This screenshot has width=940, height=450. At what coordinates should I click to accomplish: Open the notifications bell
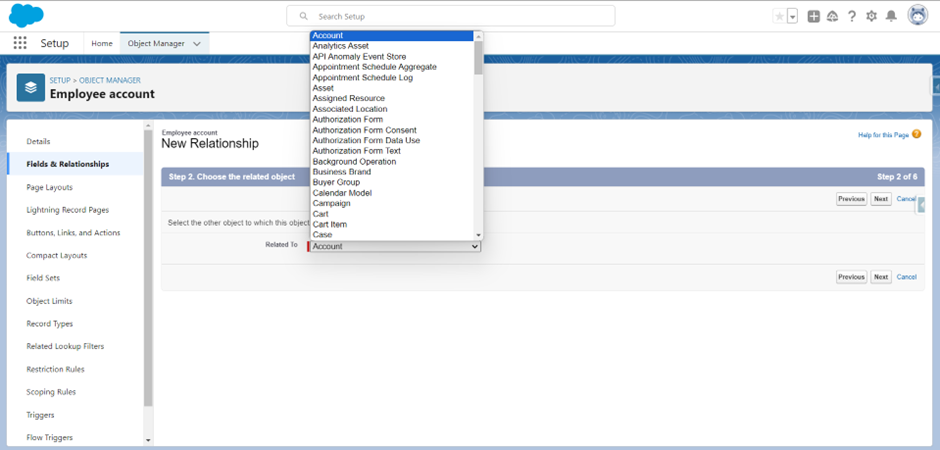891,17
